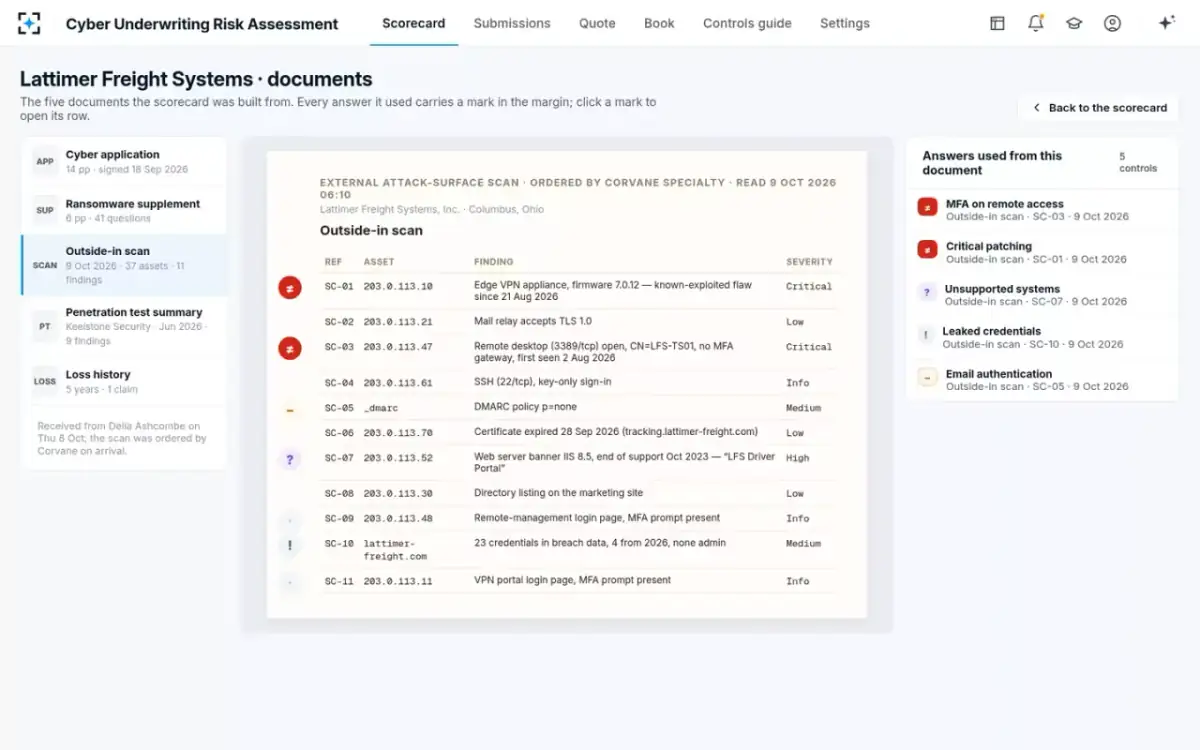Click 'DMARC policy p=none' finding

[x=525, y=407]
